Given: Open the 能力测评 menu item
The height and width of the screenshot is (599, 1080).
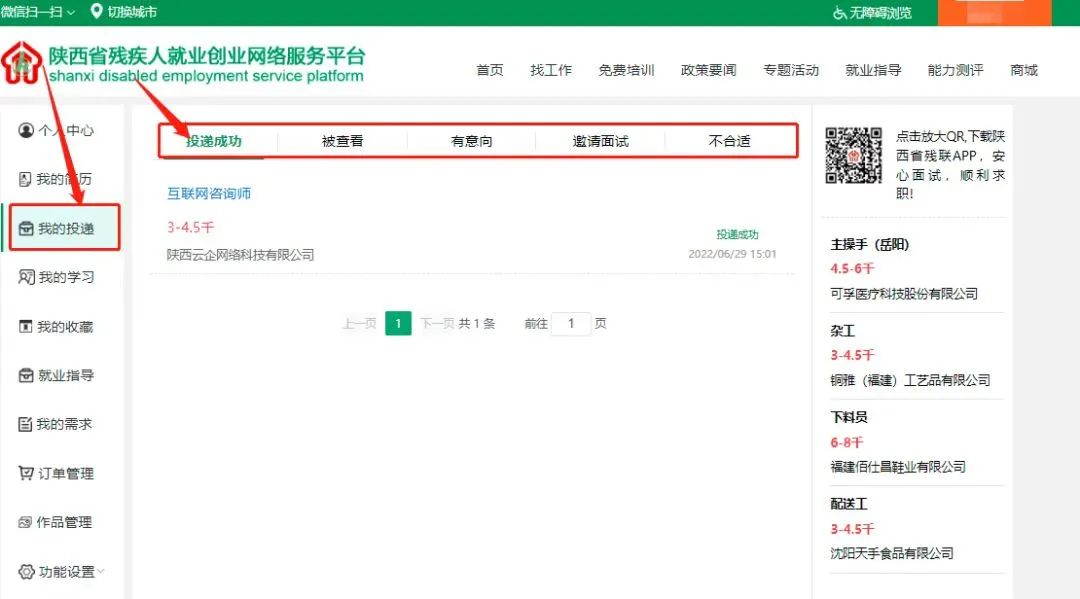Looking at the screenshot, I should 956,71.
